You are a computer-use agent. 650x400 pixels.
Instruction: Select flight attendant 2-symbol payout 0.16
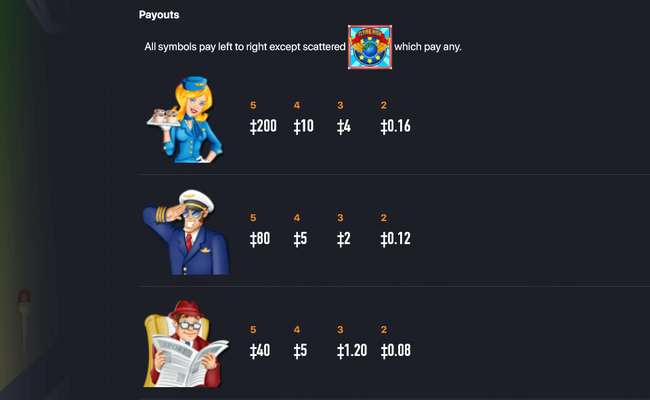(x=396, y=127)
